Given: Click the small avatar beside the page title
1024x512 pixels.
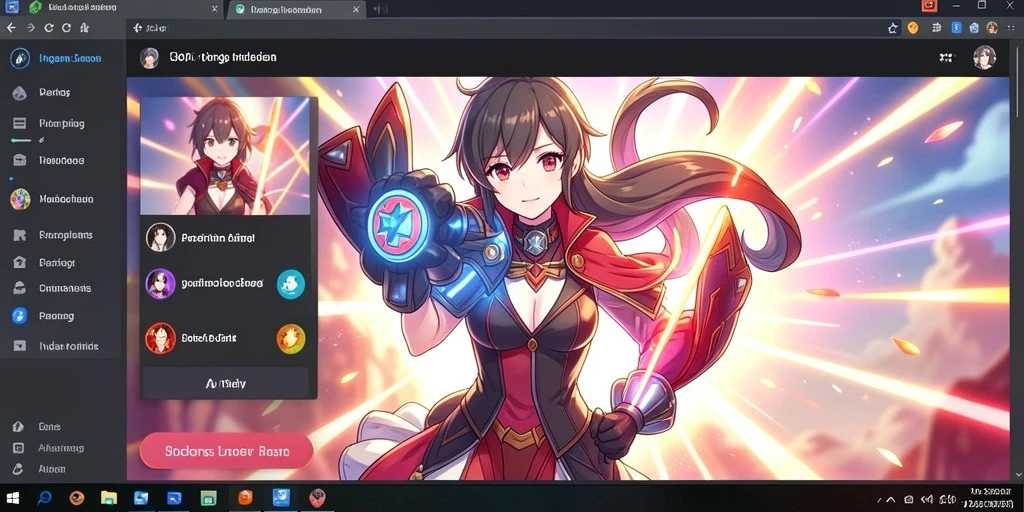Looking at the screenshot, I should point(150,57).
